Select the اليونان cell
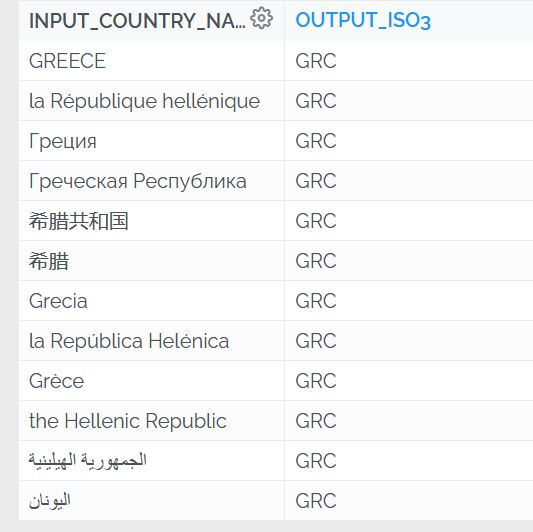 click(152, 500)
